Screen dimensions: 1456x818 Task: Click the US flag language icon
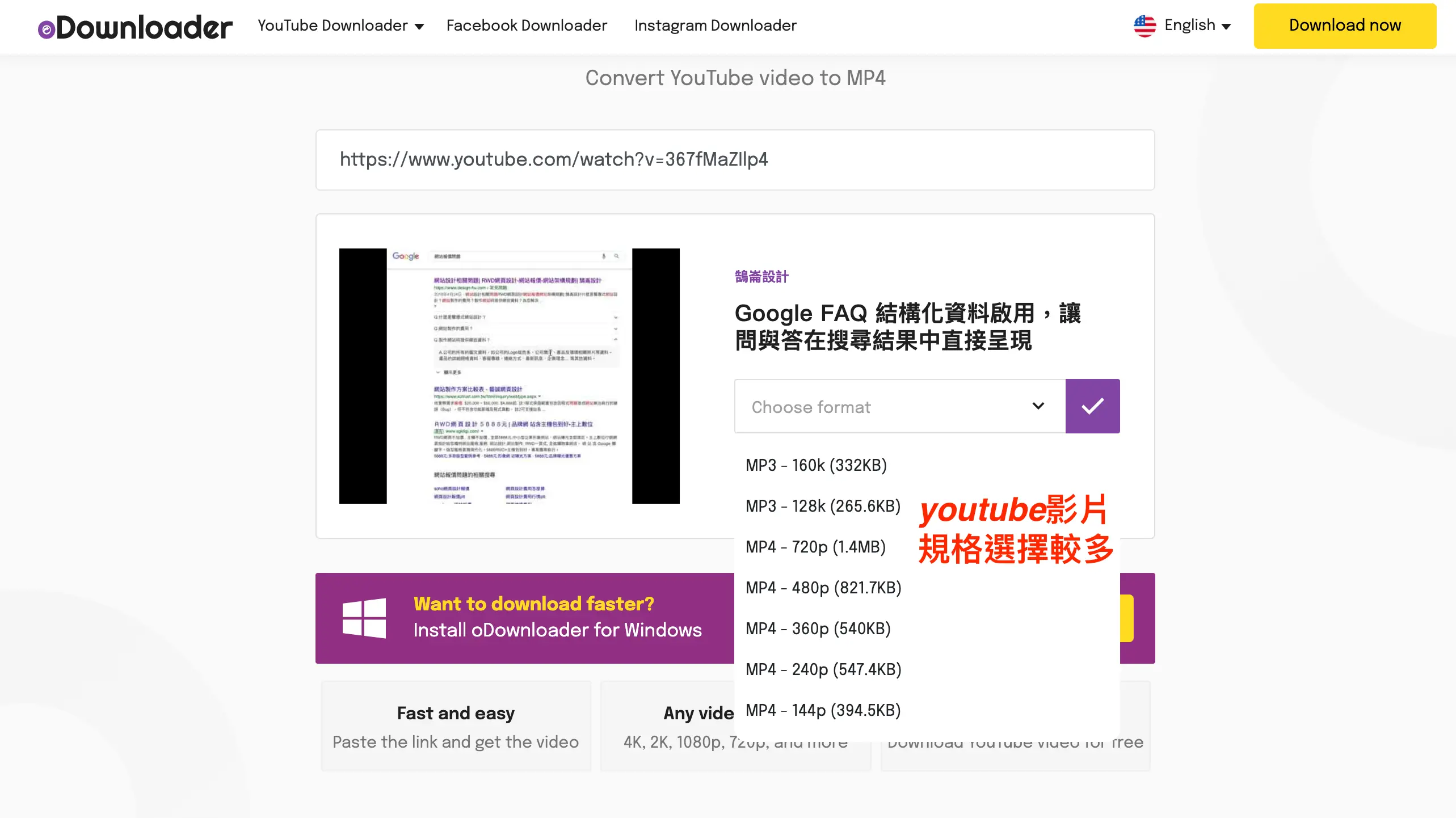click(1144, 26)
